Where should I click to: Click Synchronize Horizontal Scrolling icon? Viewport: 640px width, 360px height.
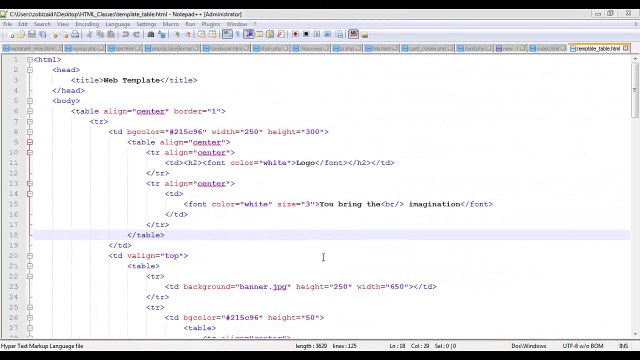tap(212, 35)
